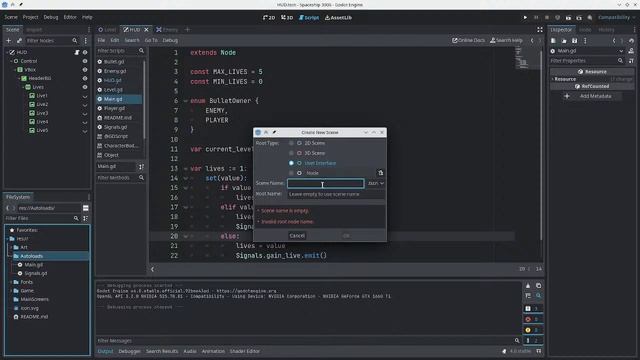Image resolution: width=640 pixels, height=360 pixels.
Task: Click the stop running project icon
Action: tap(547, 18)
